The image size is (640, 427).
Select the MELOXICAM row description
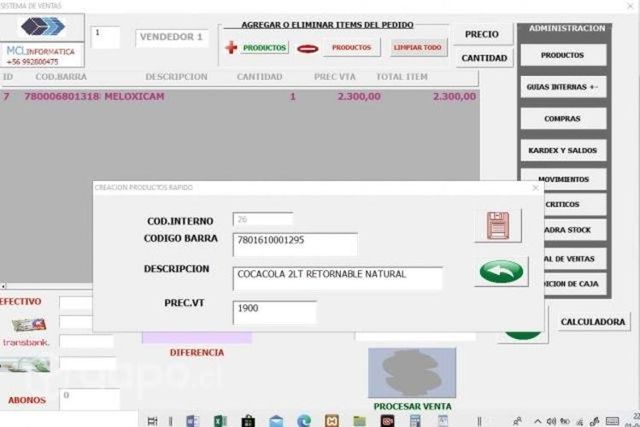coord(134,97)
